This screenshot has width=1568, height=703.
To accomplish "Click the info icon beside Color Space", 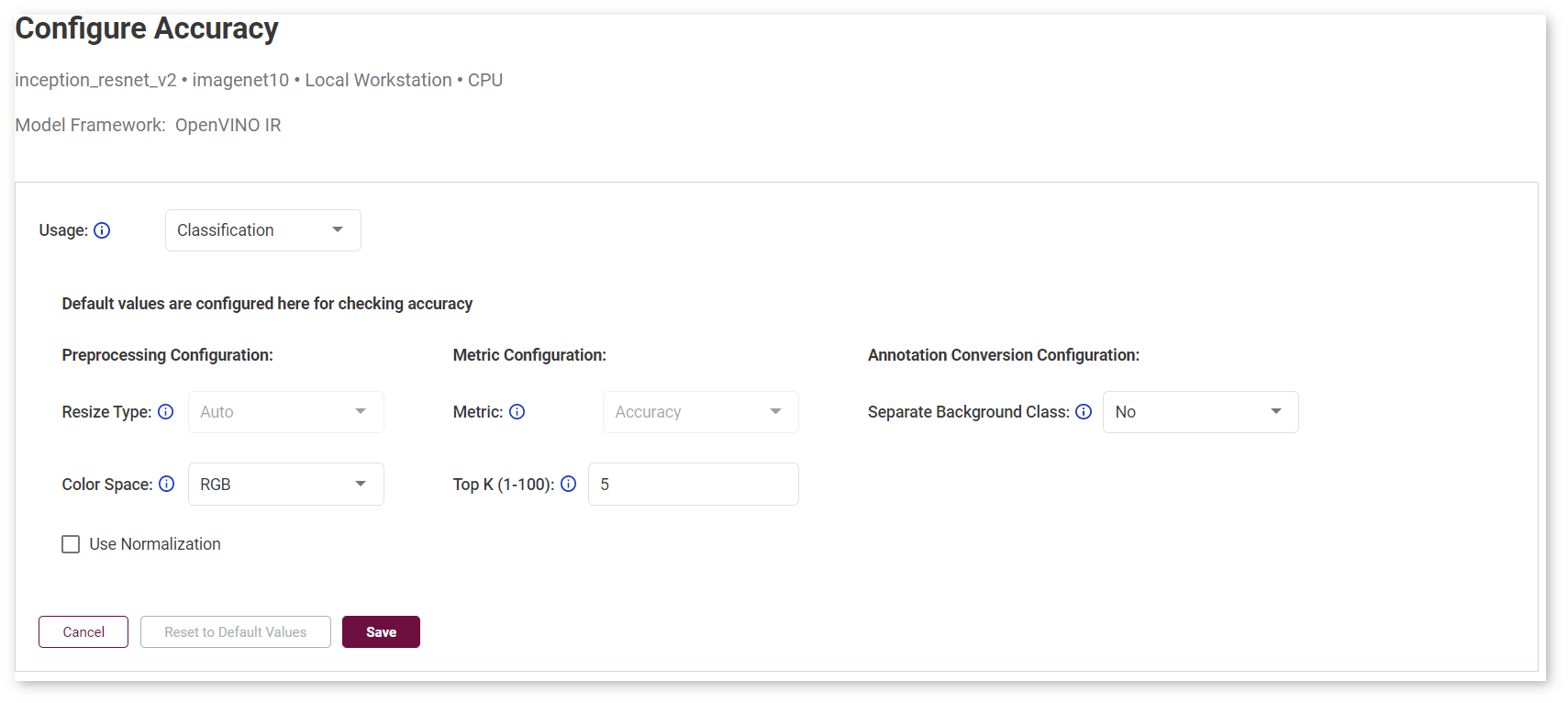I will coord(166,484).
